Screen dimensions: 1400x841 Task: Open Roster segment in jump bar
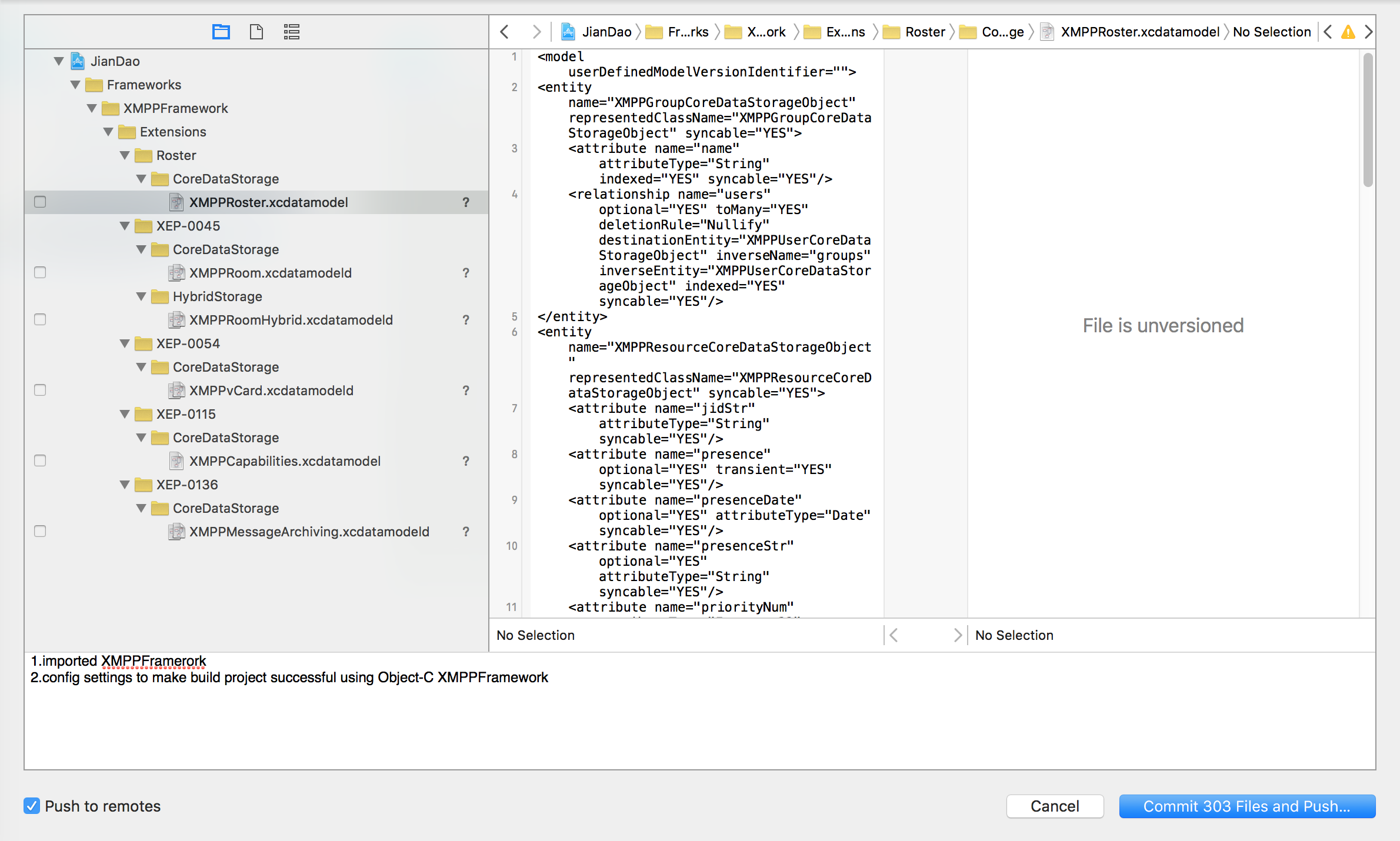pos(925,32)
